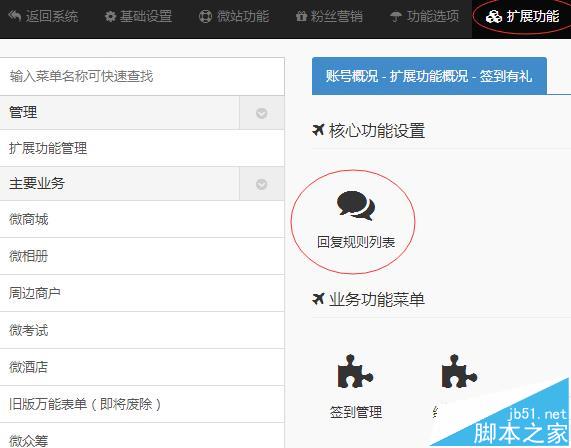Focus the menu name quick search field
This screenshot has width=571, height=448.
(x=142, y=76)
